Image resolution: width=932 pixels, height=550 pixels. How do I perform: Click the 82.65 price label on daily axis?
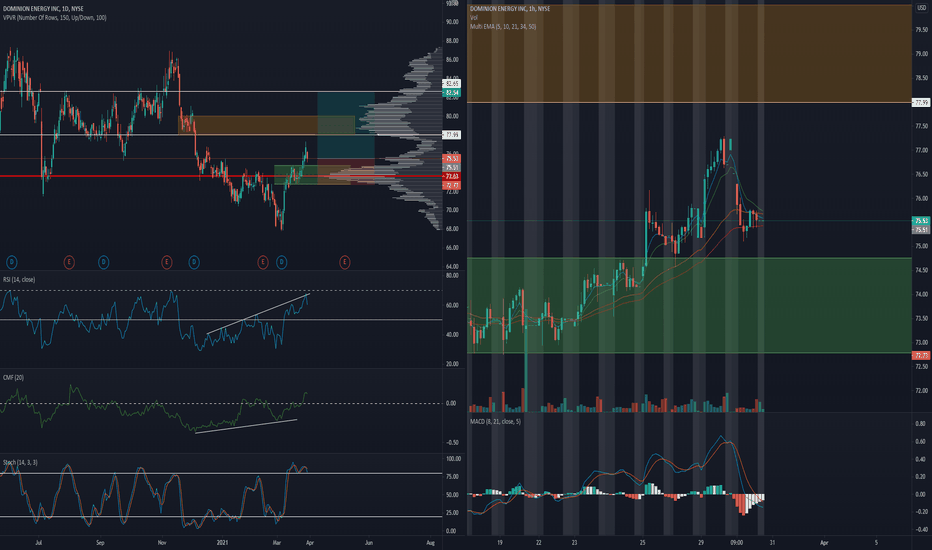pyautogui.click(x=452, y=84)
